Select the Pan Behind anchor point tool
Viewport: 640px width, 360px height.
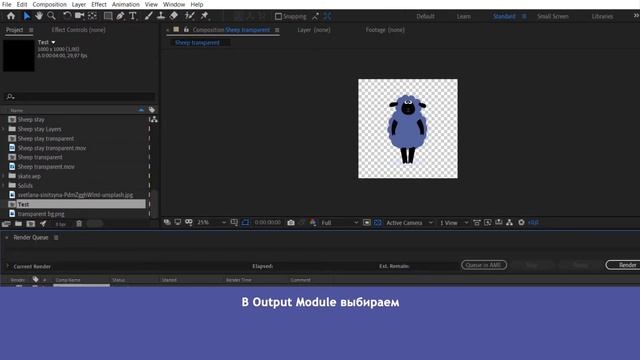[93, 16]
